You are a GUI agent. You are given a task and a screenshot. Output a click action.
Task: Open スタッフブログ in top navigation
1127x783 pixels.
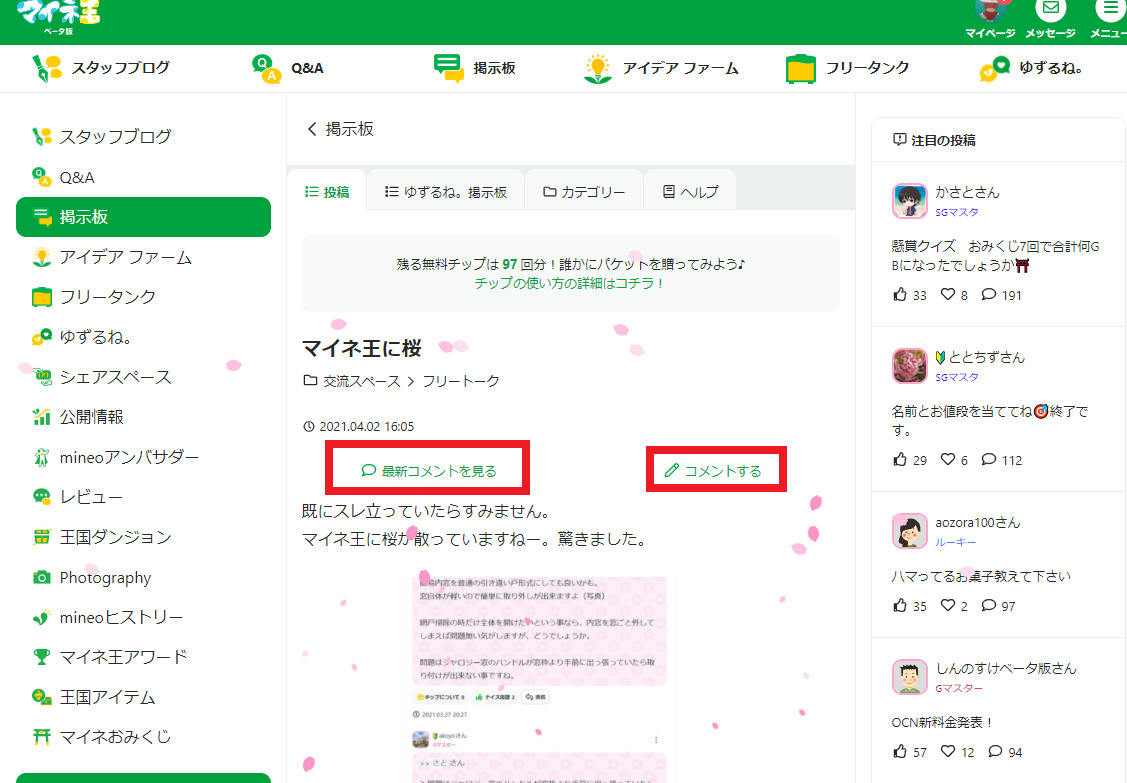tap(101, 68)
